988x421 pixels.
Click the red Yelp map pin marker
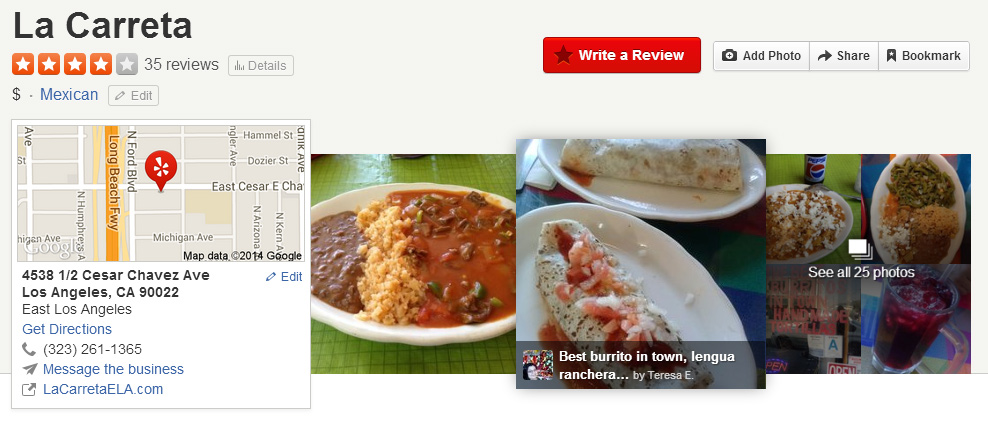coord(161,170)
